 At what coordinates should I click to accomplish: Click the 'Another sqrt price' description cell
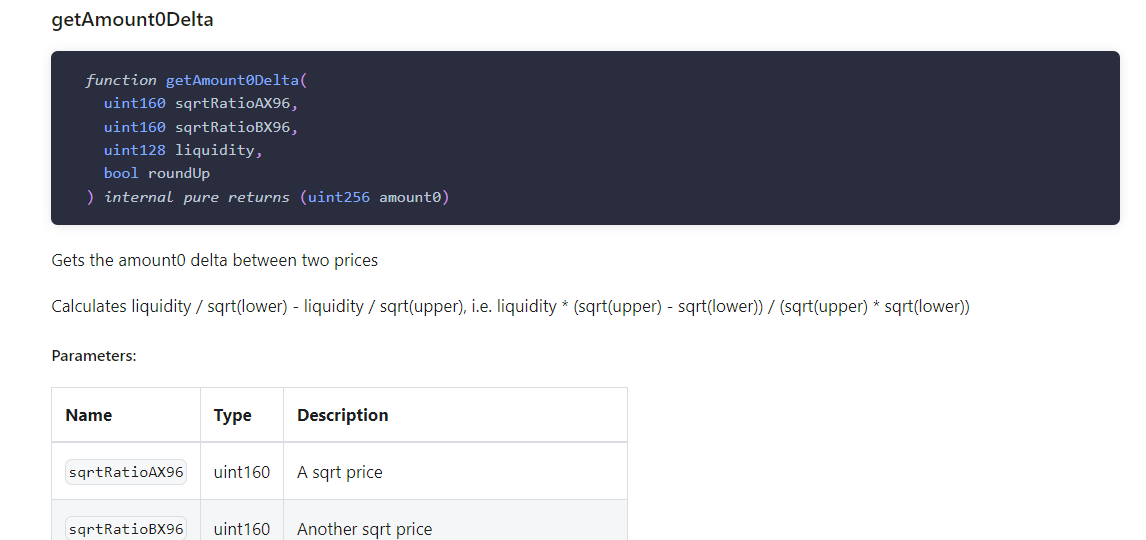pyautogui.click(x=365, y=528)
